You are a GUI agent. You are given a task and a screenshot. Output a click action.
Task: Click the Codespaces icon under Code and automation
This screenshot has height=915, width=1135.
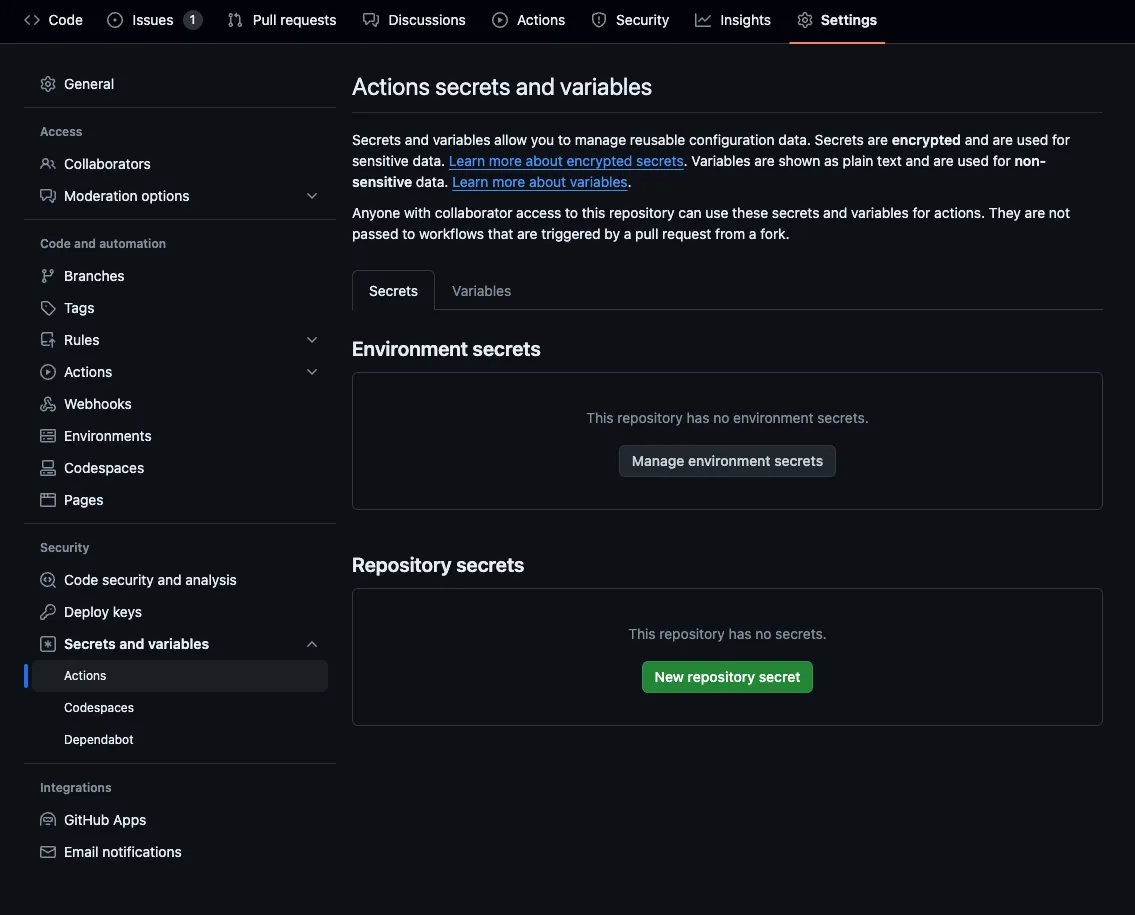click(48, 468)
